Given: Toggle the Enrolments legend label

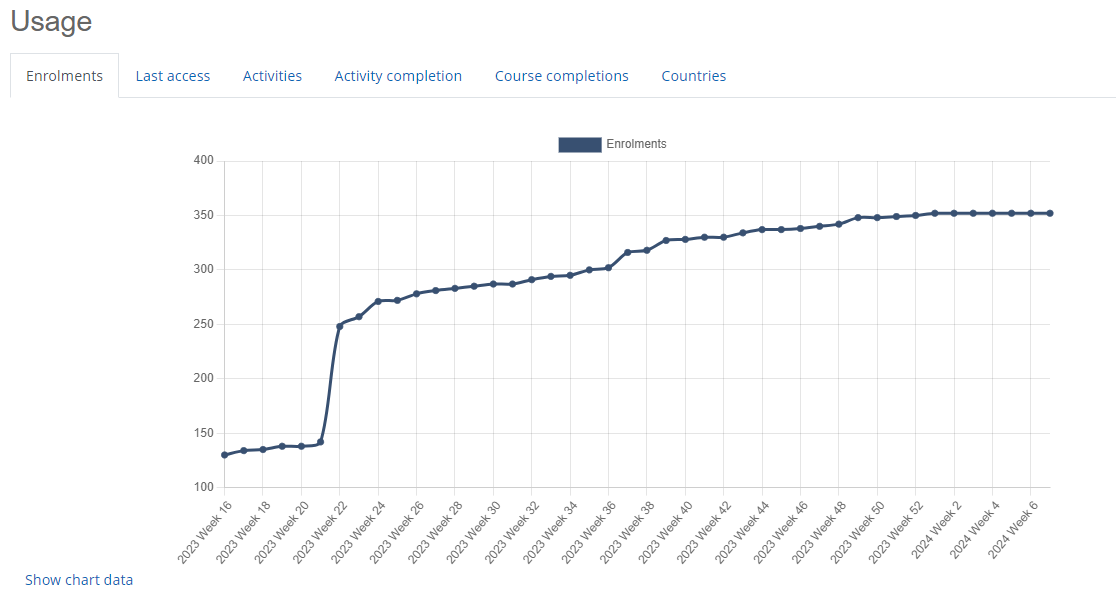Looking at the screenshot, I should (x=636, y=144).
